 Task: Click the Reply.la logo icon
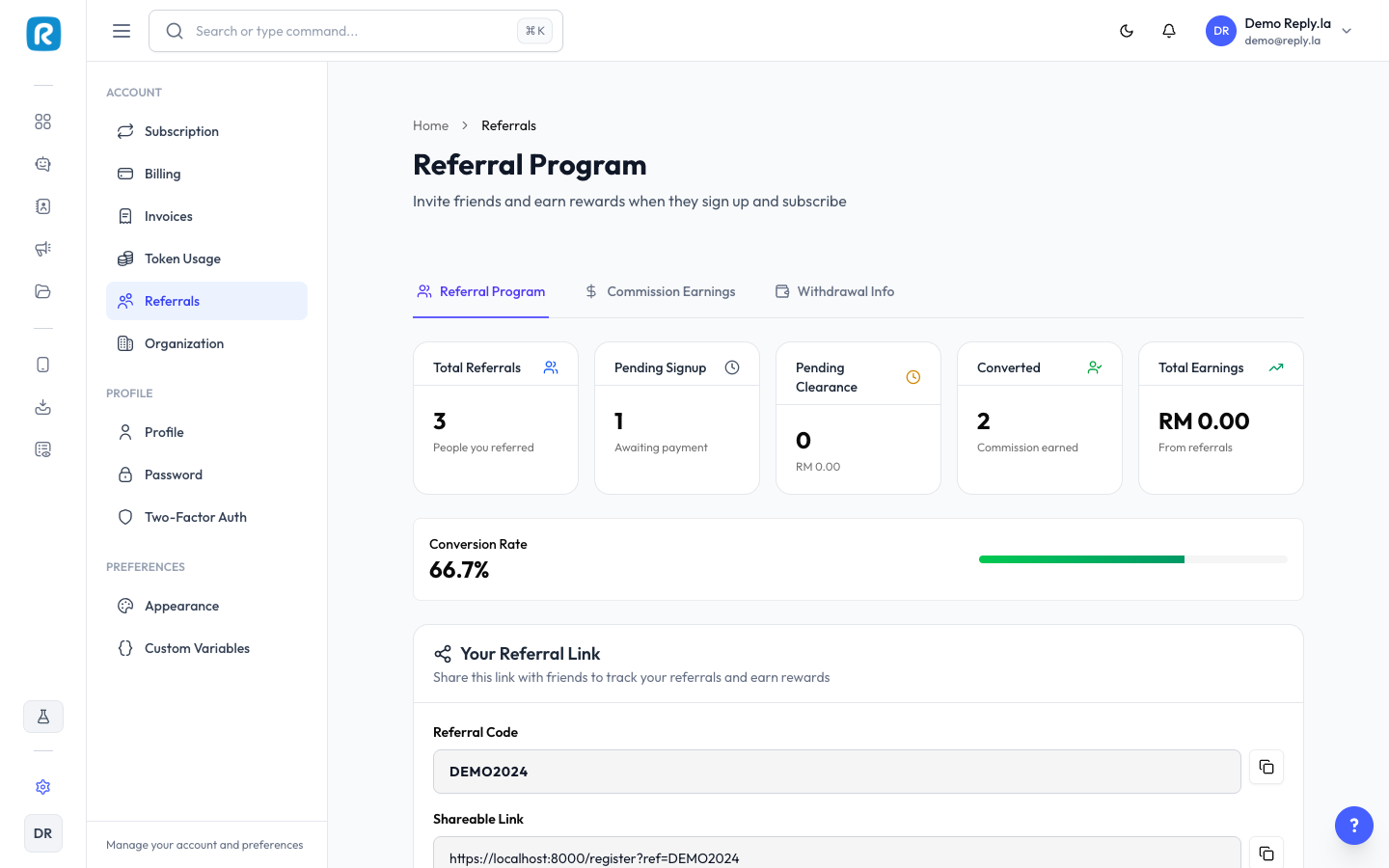point(43,34)
